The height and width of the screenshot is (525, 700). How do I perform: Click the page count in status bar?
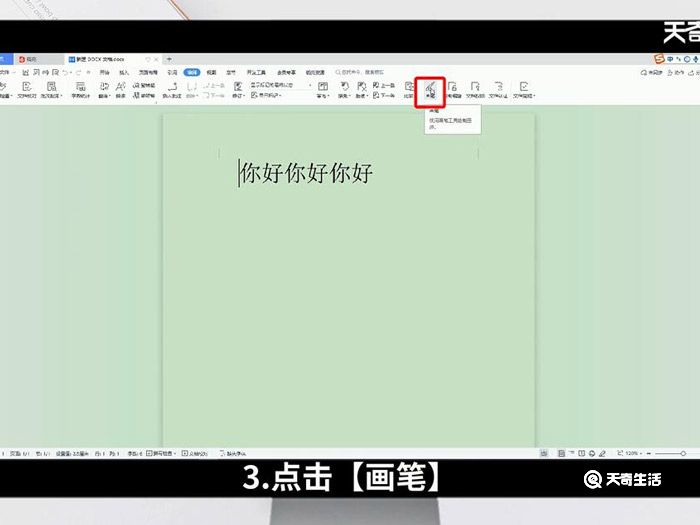20,454
